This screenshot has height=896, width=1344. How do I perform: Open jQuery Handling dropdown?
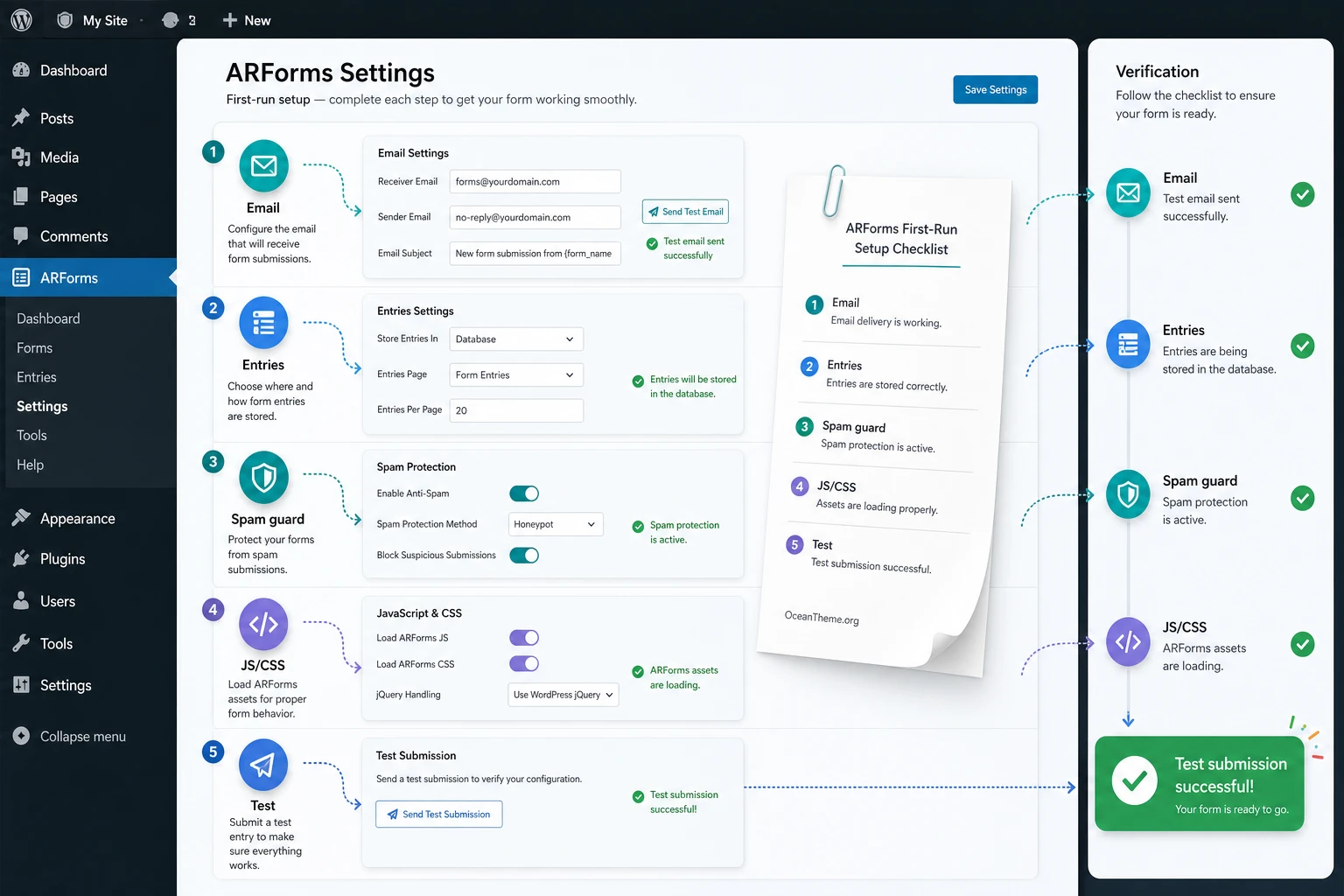point(563,695)
